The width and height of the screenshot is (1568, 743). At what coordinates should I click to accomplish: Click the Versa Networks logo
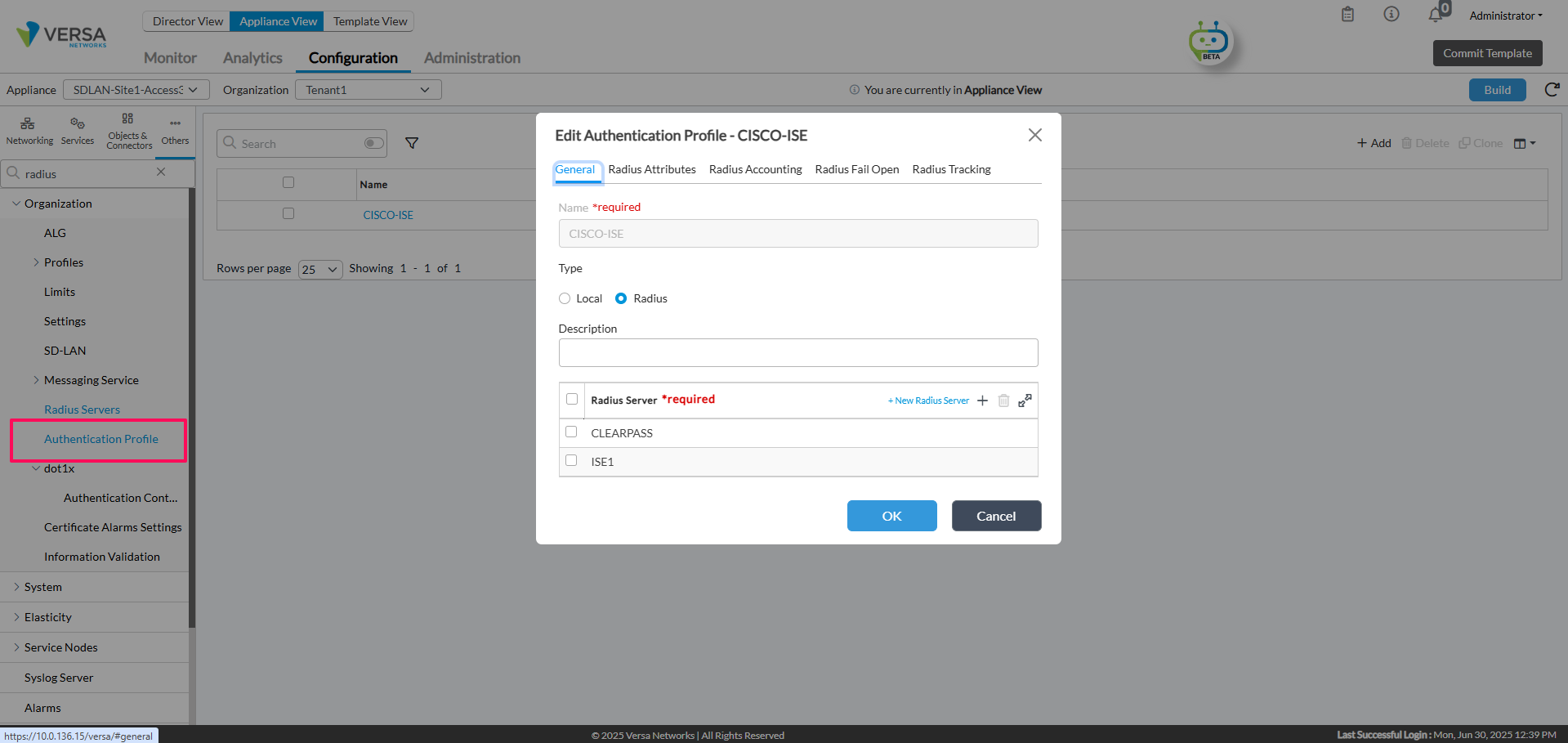tap(62, 35)
